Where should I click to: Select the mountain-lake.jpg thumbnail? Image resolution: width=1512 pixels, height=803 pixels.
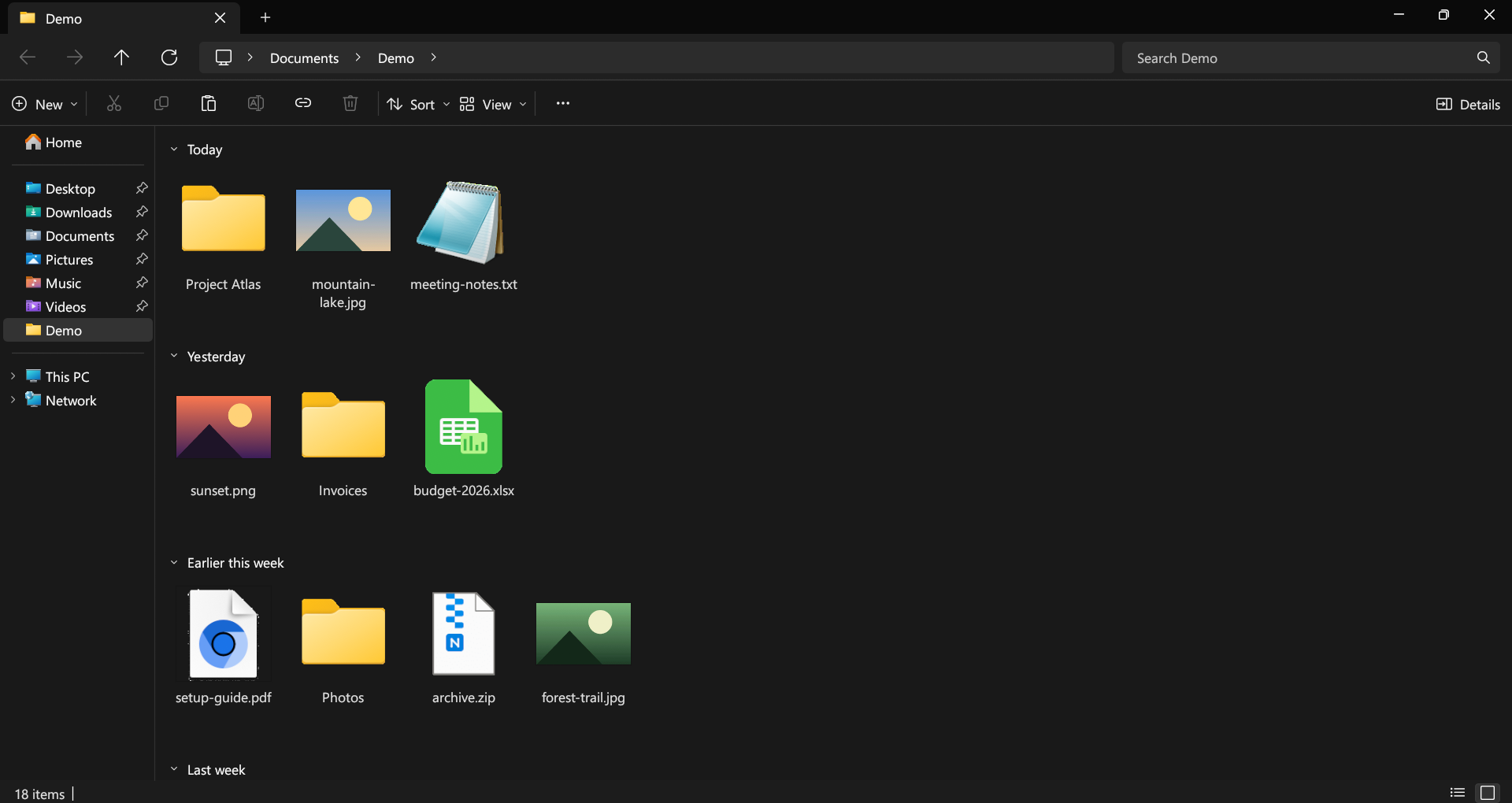pyautogui.click(x=343, y=220)
